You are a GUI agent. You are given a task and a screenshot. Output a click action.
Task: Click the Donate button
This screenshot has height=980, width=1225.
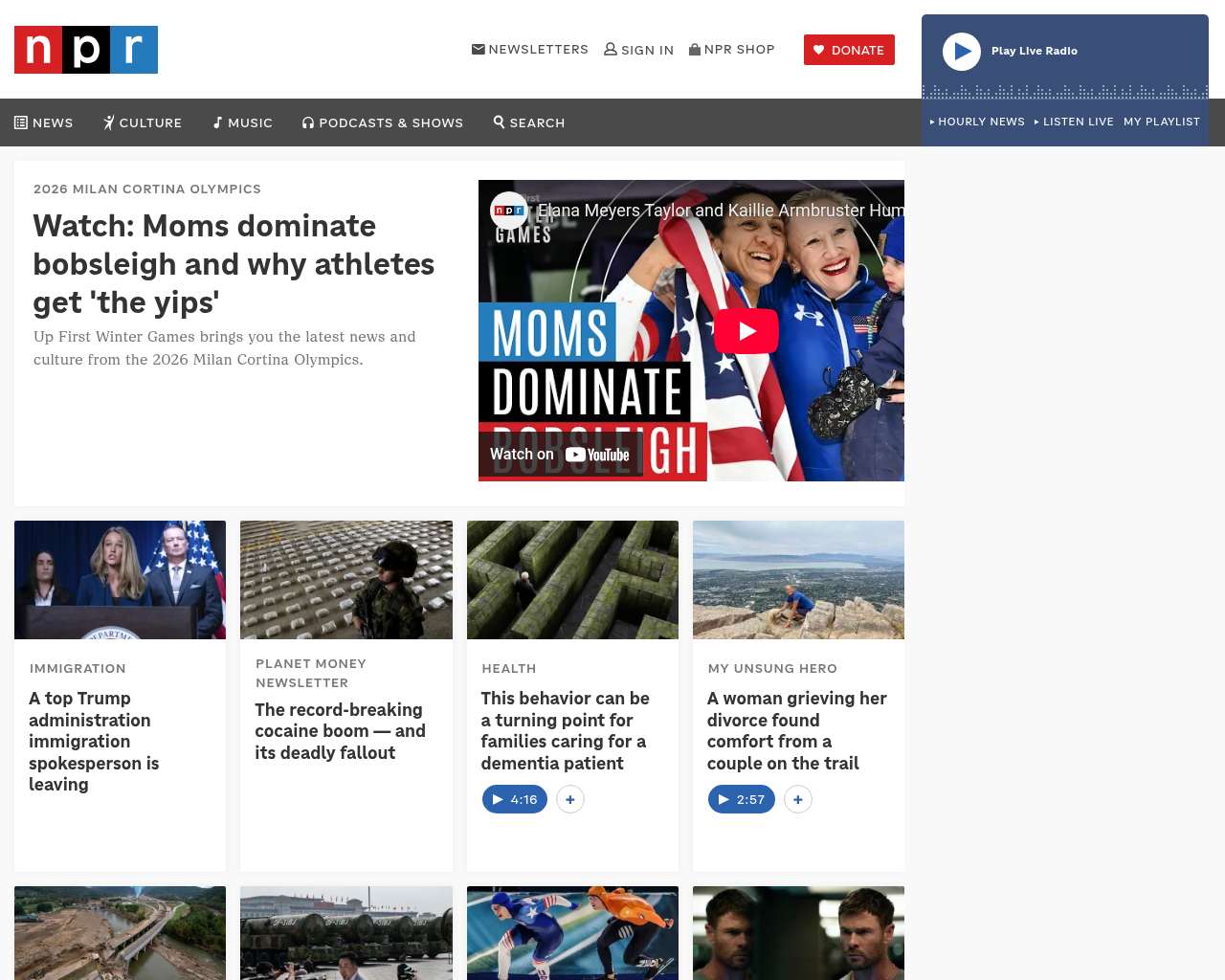849,50
